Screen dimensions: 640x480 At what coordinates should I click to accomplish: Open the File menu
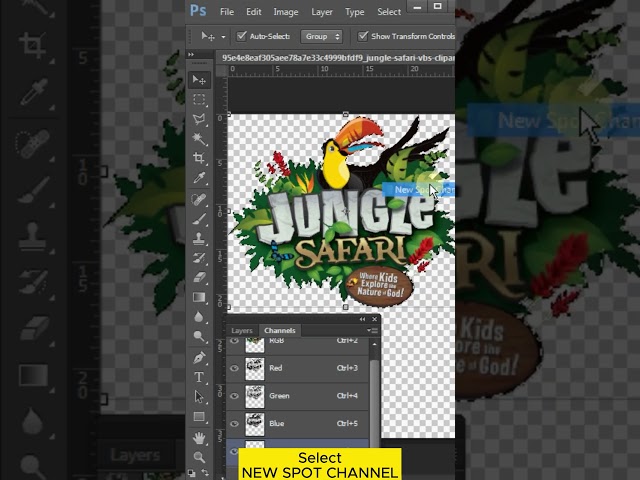[x=227, y=12]
